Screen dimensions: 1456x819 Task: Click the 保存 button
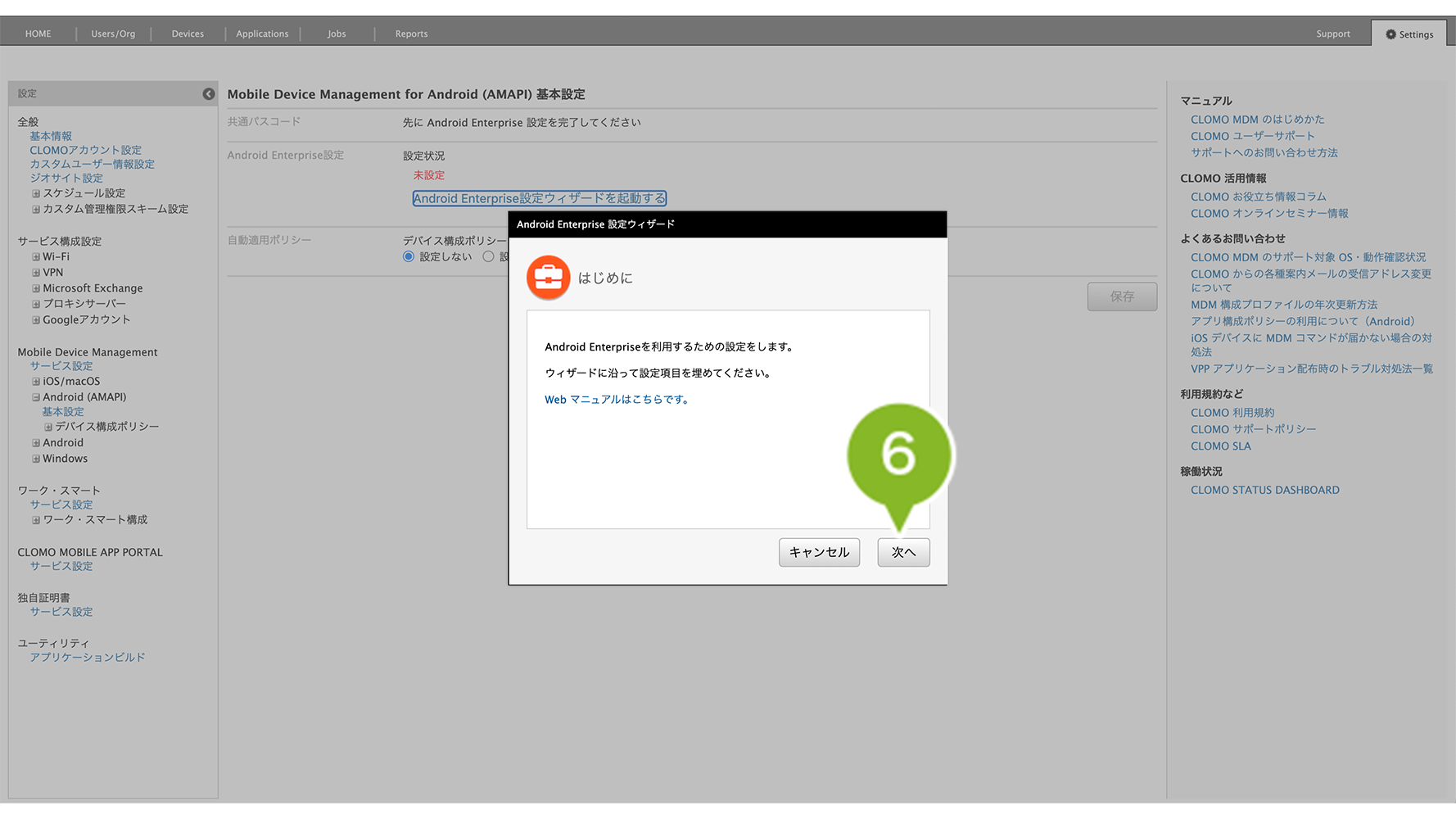click(1122, 296)
